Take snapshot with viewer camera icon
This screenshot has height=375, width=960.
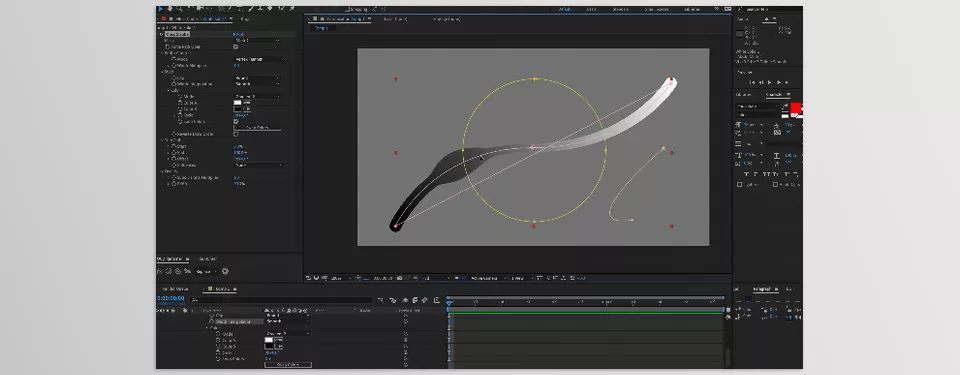pos(399,278)
